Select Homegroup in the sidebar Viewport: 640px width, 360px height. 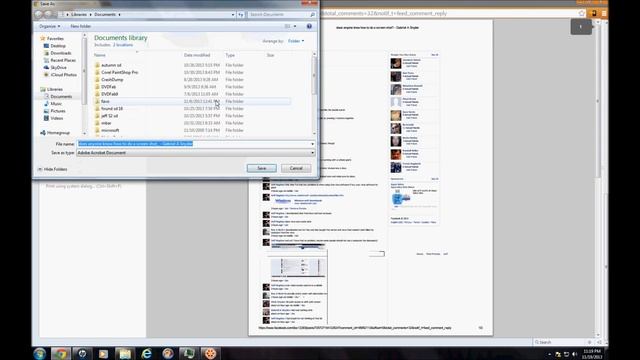point(58,133)
